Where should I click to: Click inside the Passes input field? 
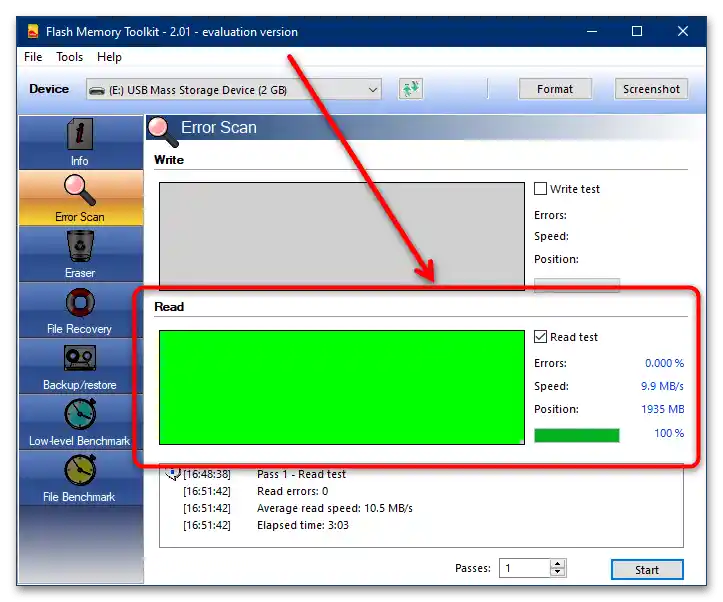point(525,568)
